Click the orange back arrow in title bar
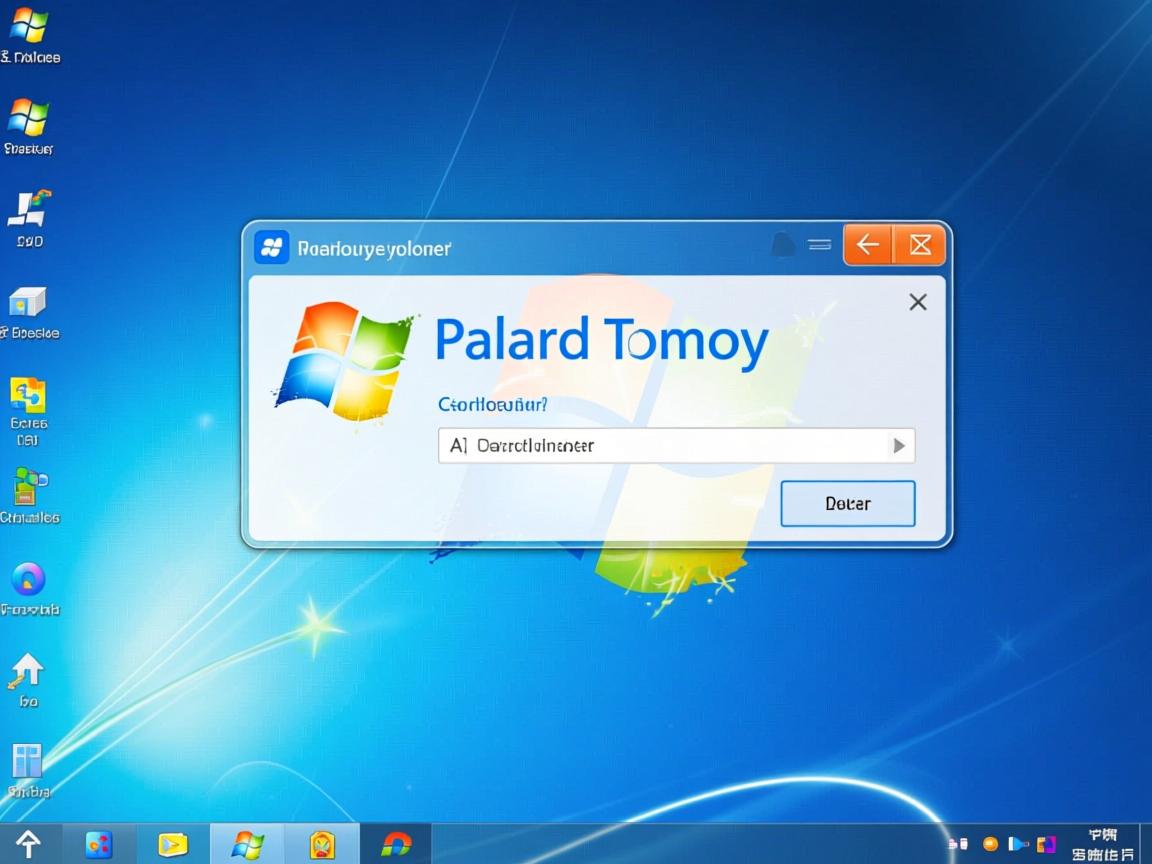 click(x=868, y=245)
